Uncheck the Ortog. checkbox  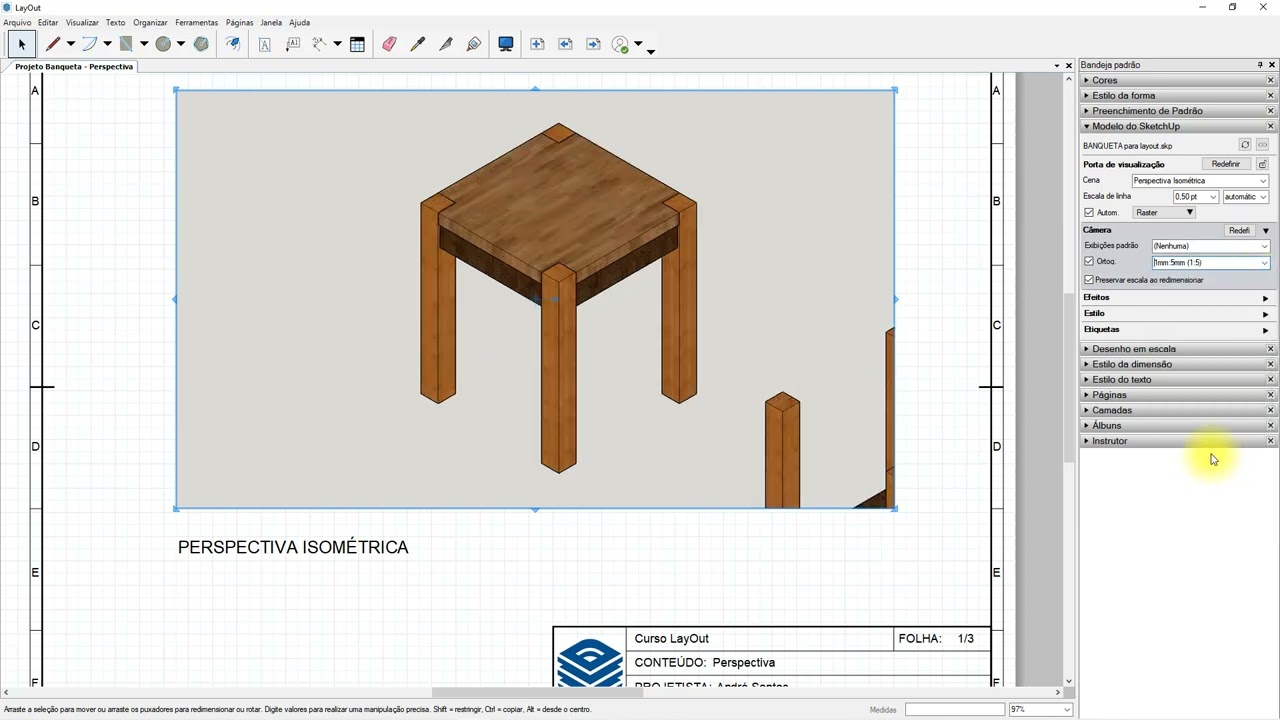[1089, 262]
